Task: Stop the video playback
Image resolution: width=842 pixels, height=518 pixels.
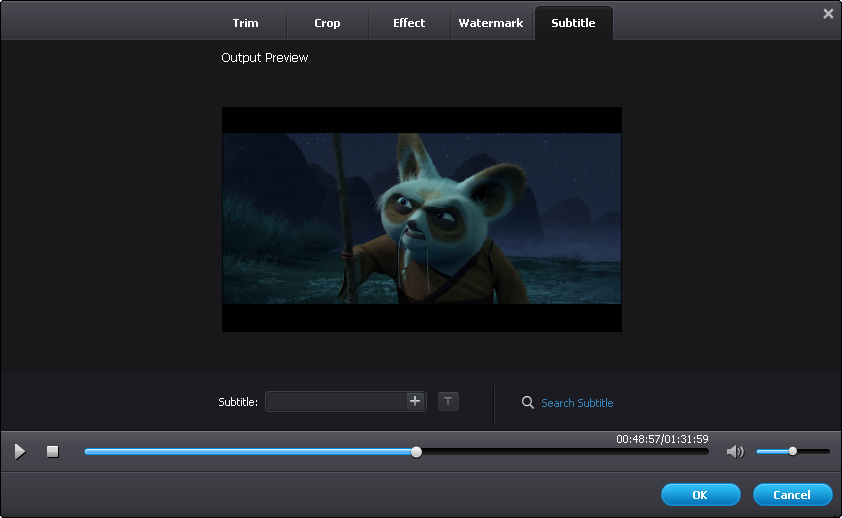Action: pyautogui.click(x=53, y=452)
